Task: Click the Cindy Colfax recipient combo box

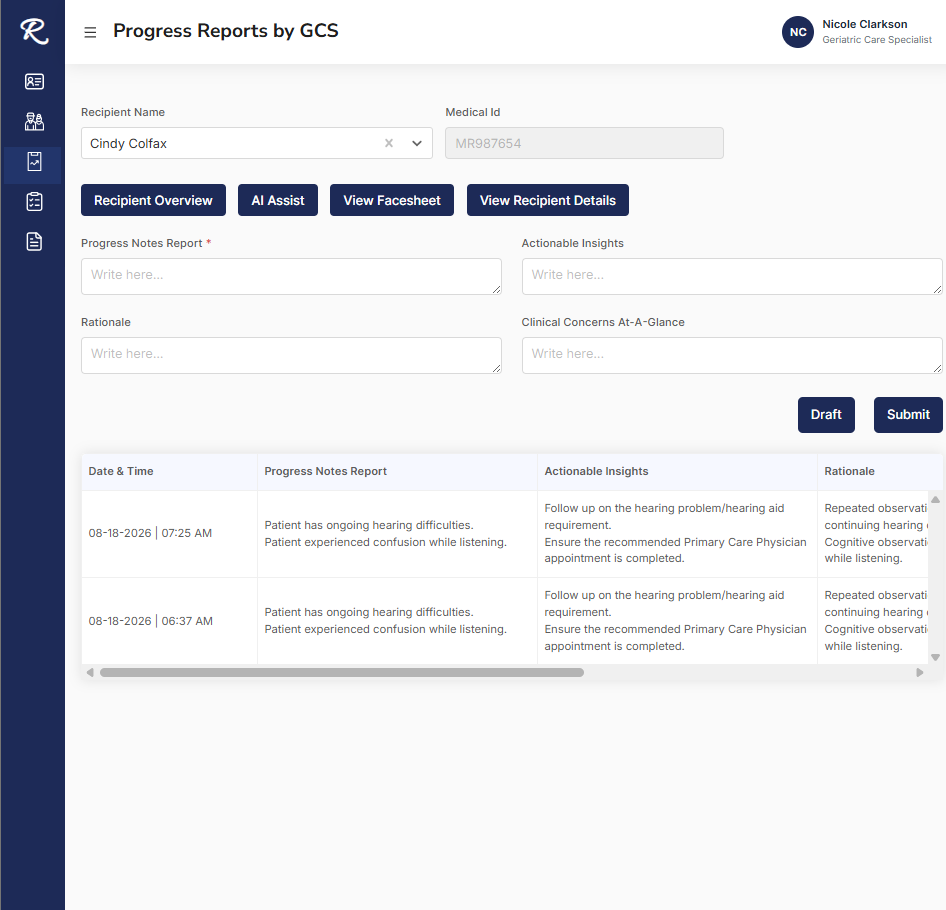Action: click(x=256, y=143)
